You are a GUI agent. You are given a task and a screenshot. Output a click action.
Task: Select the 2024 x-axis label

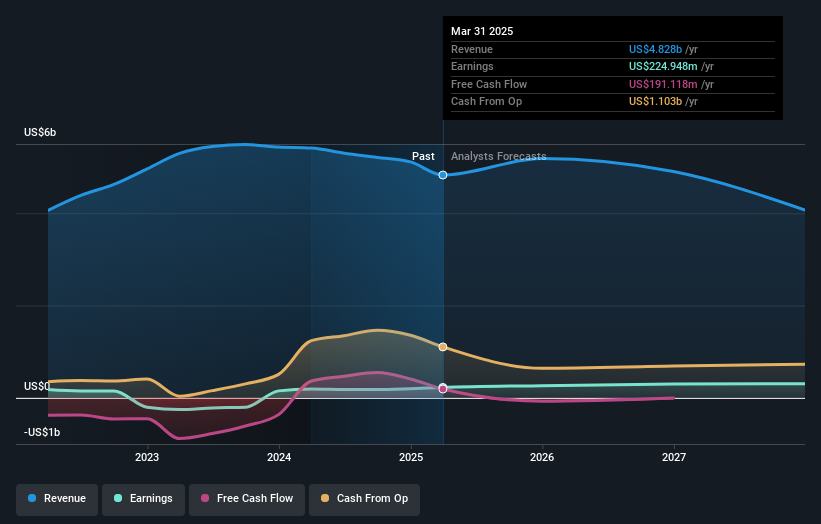click(279, 458)
